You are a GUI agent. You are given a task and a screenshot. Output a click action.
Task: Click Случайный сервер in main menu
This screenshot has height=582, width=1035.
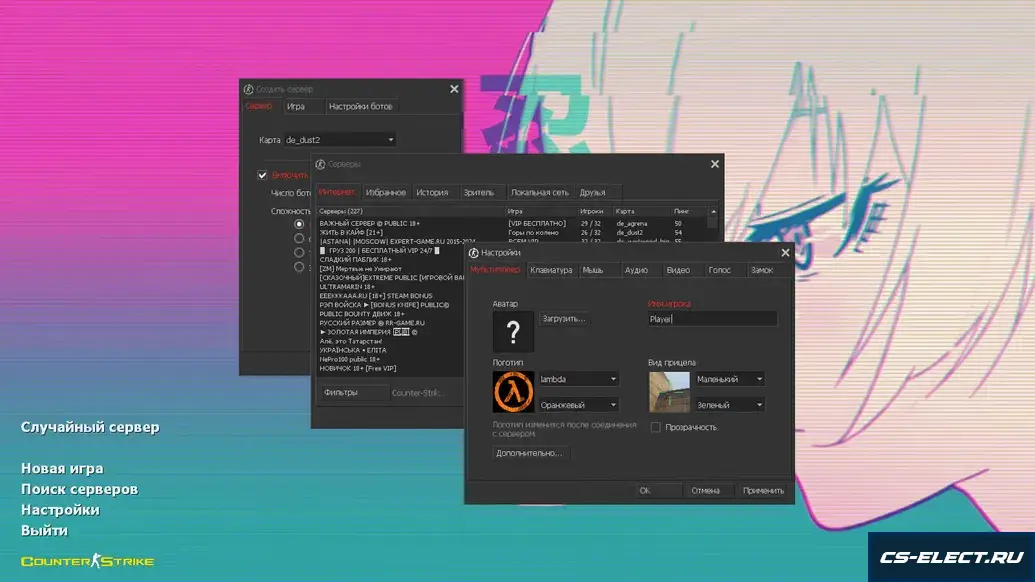[x=90, y=427]
